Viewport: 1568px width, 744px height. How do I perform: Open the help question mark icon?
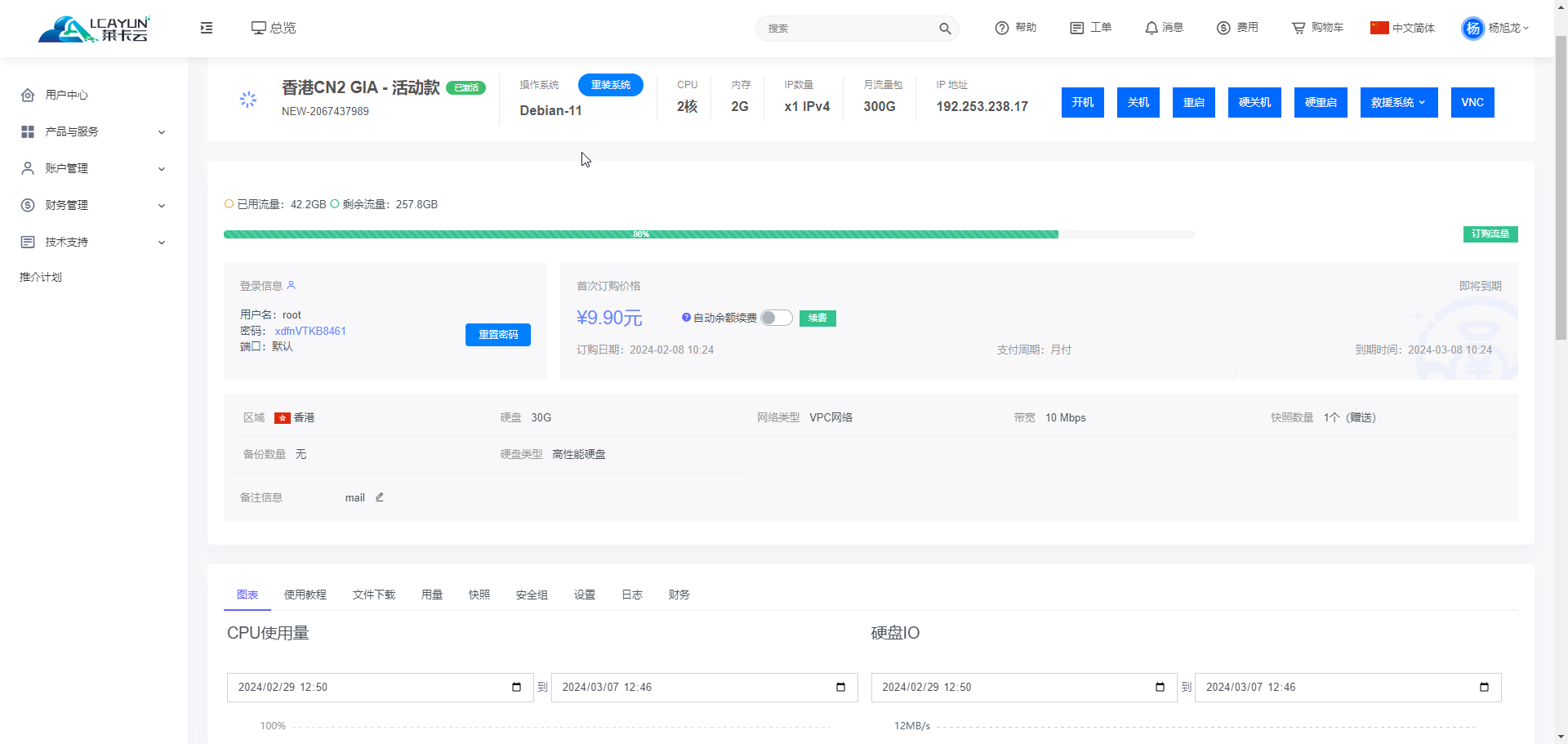(1002, 28)
